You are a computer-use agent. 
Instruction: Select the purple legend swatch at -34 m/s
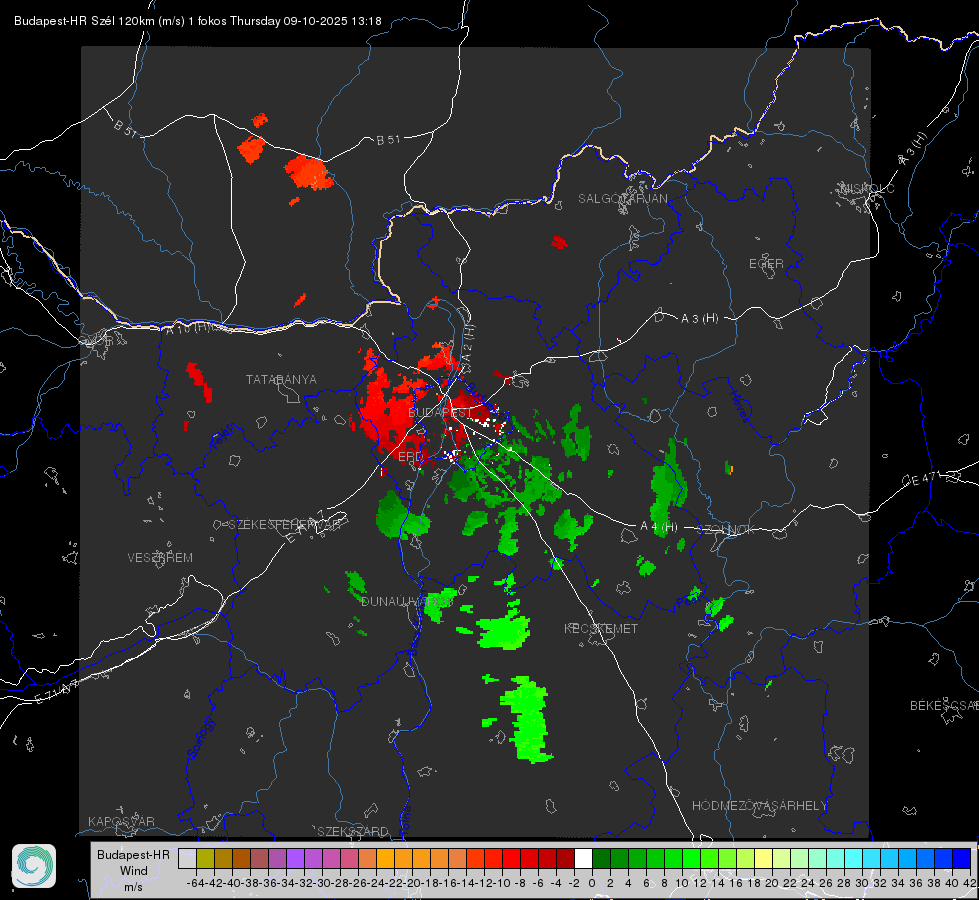pos(295,859)
